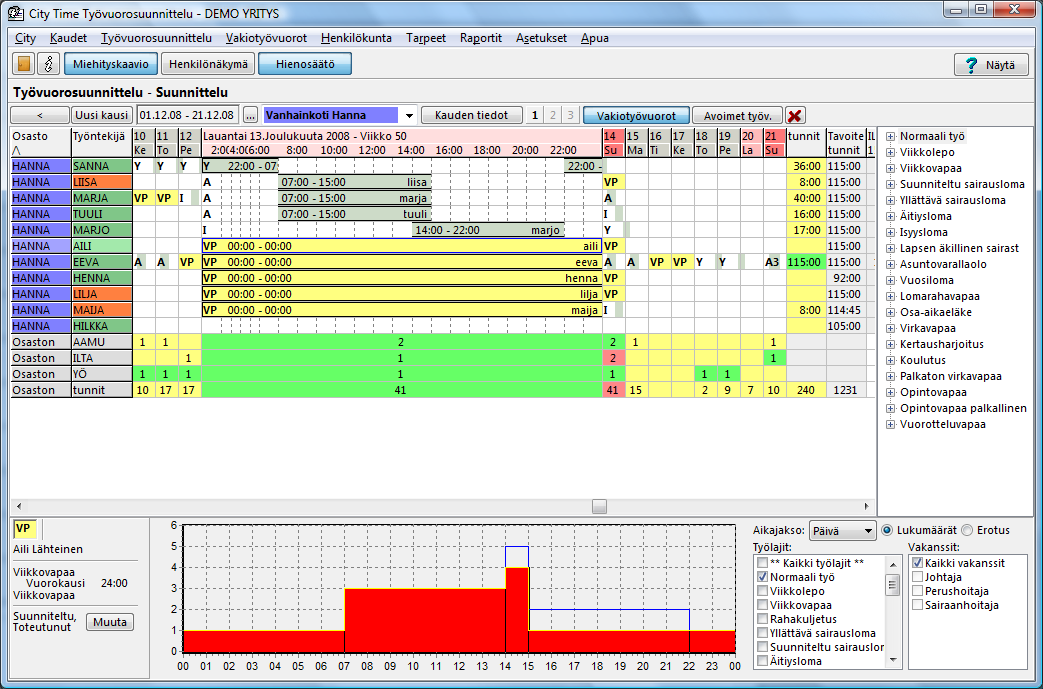Open the Asetukset menu
The width and height of the screenshot is (1043, 689).
click(541, 38)
